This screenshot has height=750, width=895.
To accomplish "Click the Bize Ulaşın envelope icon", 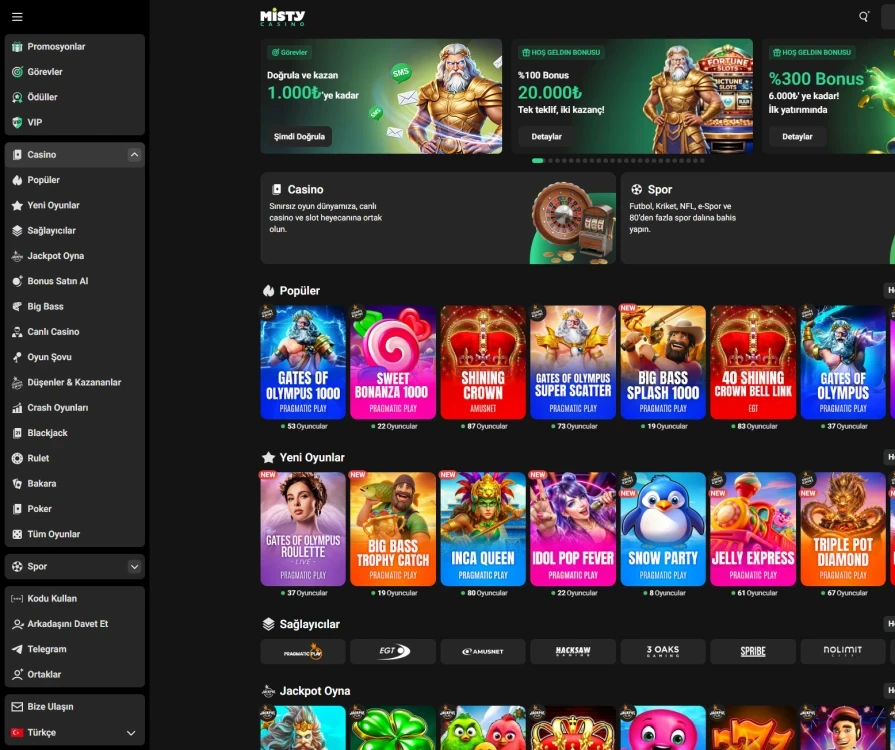I will [x=17, y=707].
